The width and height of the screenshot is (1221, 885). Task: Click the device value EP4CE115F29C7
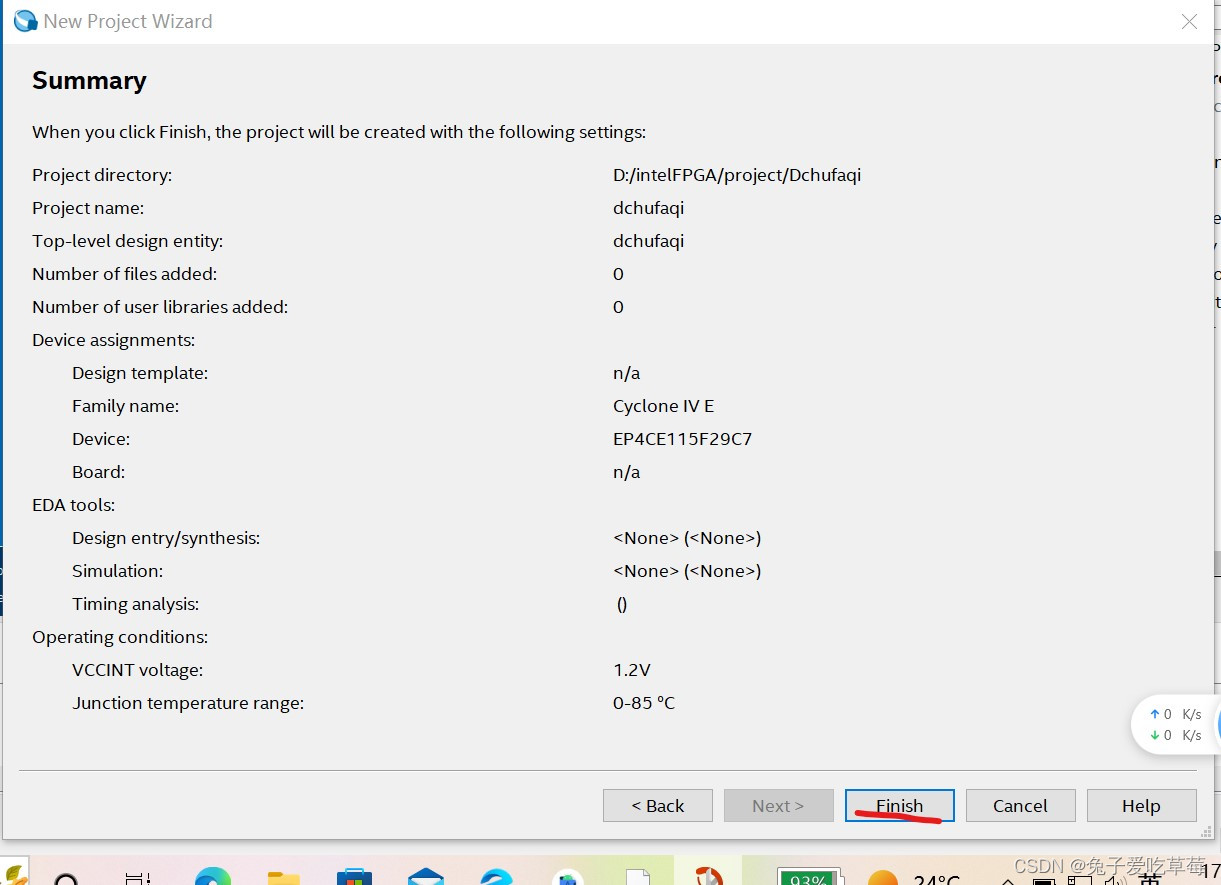pyautogui.click(x=682, y=439)
